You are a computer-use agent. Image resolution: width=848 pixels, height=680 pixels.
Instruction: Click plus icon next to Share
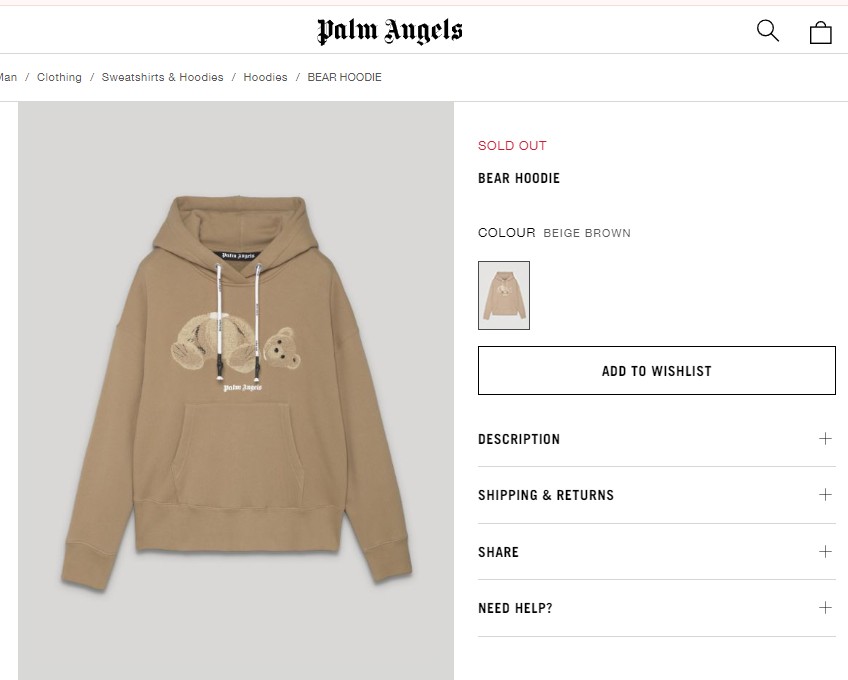tap(825, 551)
